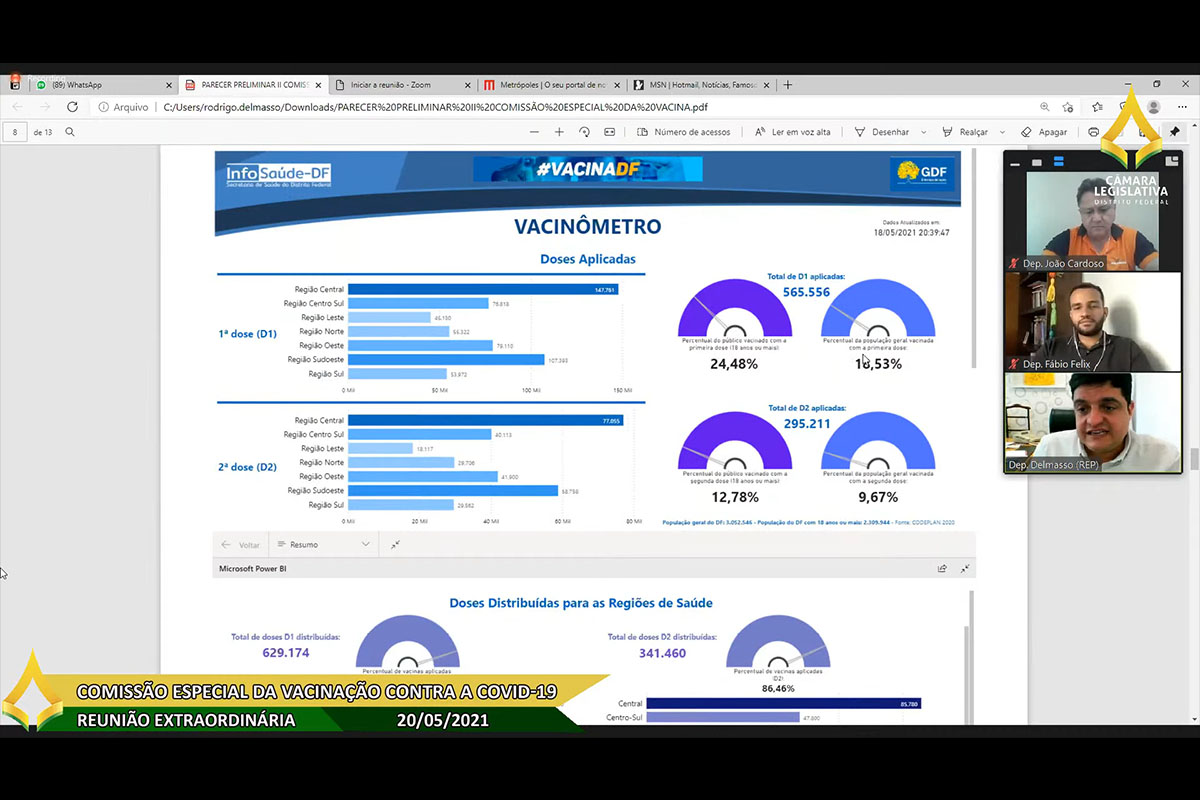This screenshot has height=800, width=1200.
Task: Zoom out the PDF with minus button
Action: 534,132
